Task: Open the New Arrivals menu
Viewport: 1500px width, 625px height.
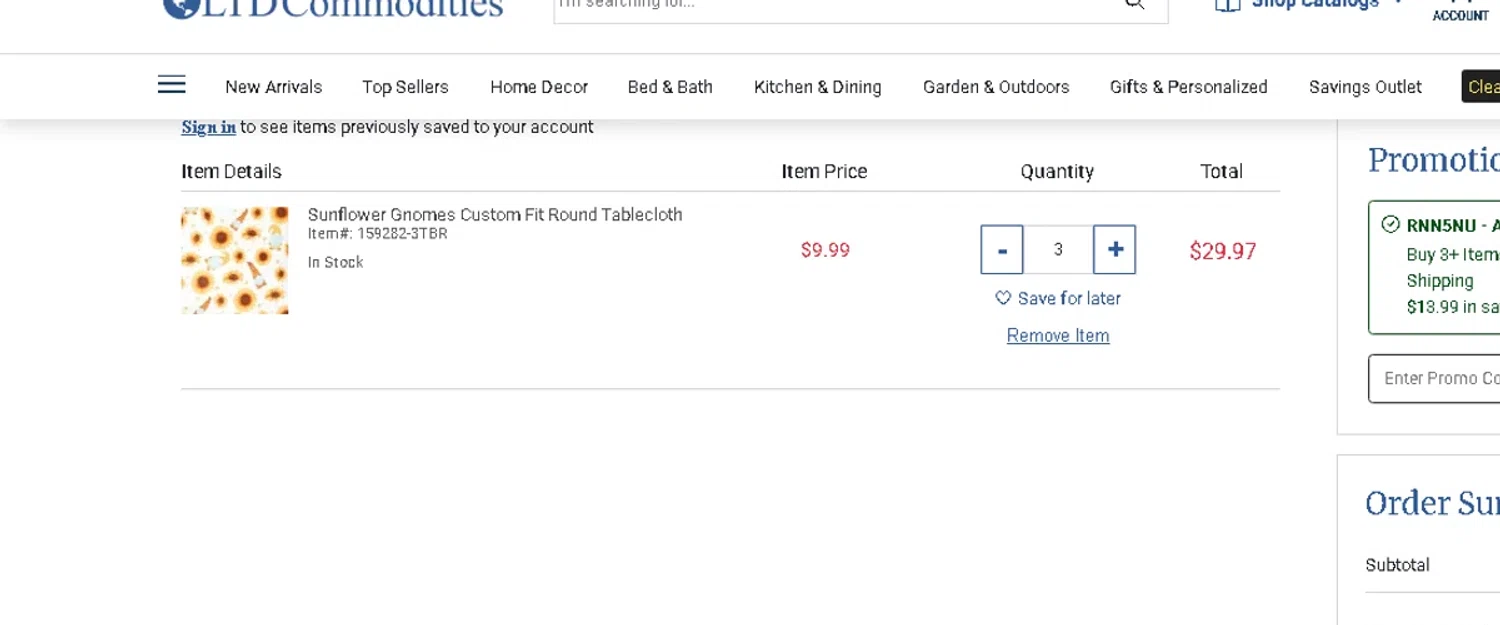Action: (273, 87)
